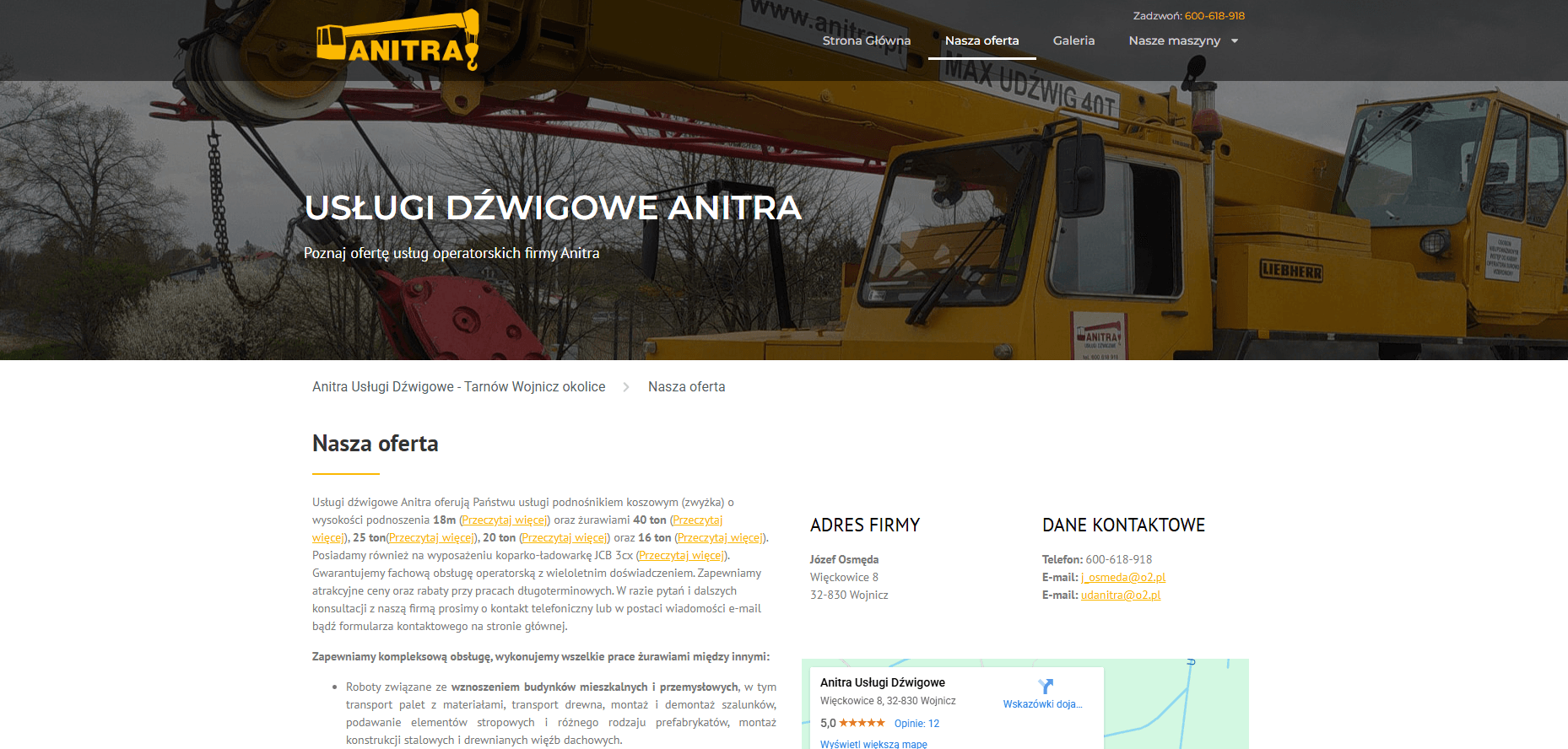Expand the Nasze maszyny dropdown arrow
Image resolution: width=1568 pixels, height=749 pixels.
point(1235,40)
